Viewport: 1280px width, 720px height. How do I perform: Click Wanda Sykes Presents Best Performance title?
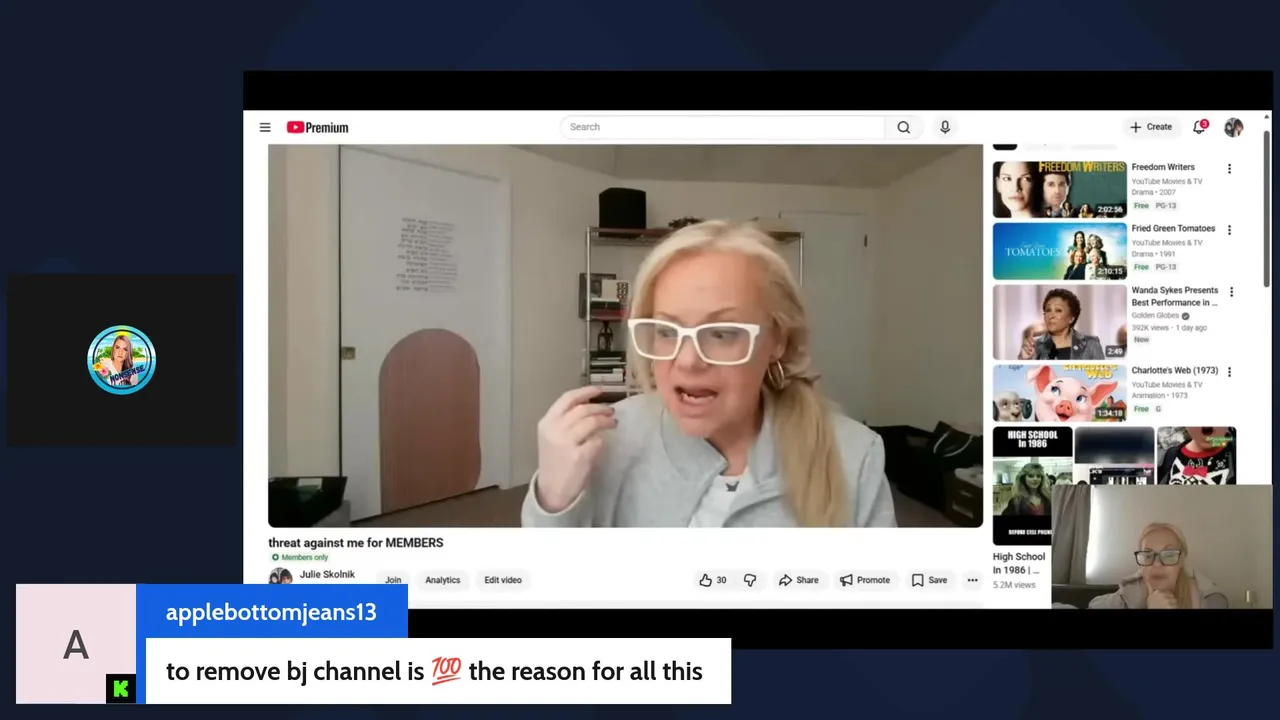coord(1175,296)
